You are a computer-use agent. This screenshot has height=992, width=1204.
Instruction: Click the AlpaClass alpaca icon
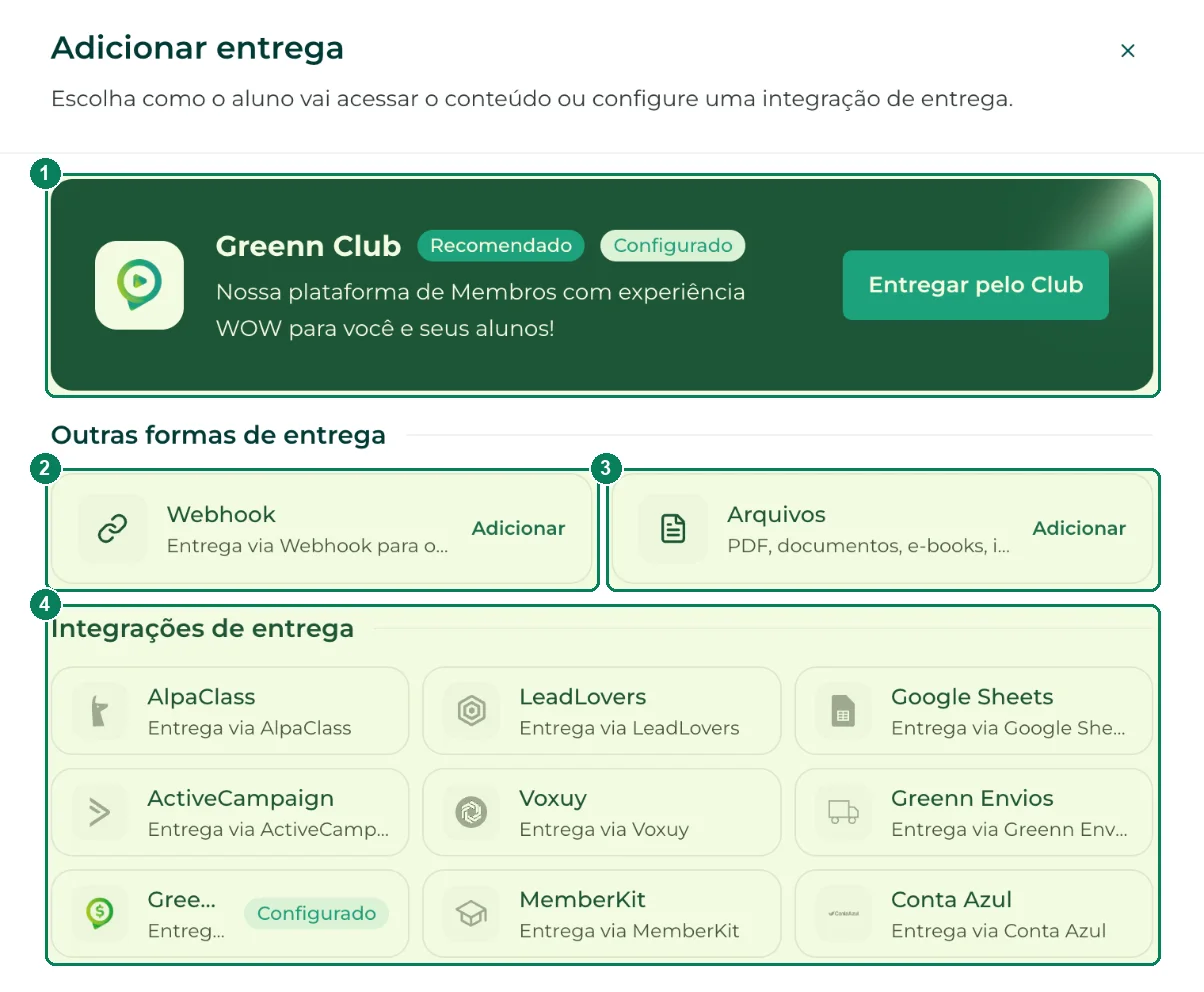(100, 711)
